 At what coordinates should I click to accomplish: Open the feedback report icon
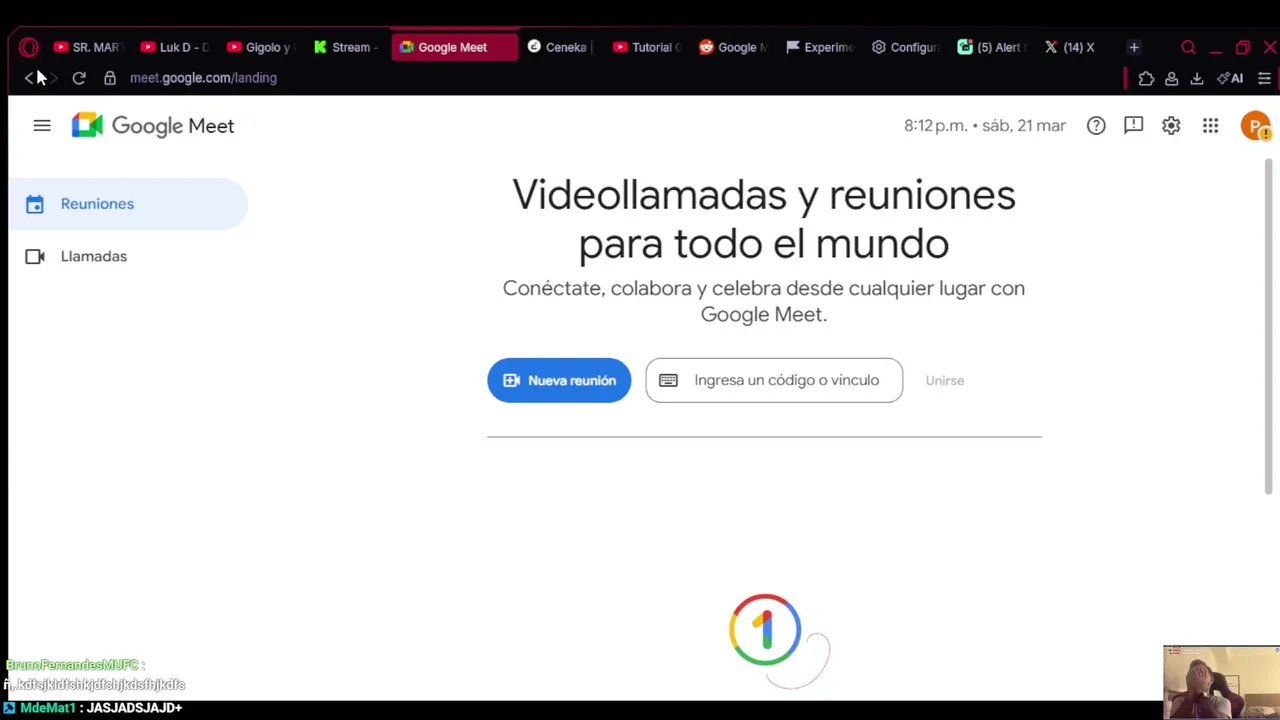coord(1133,126)
